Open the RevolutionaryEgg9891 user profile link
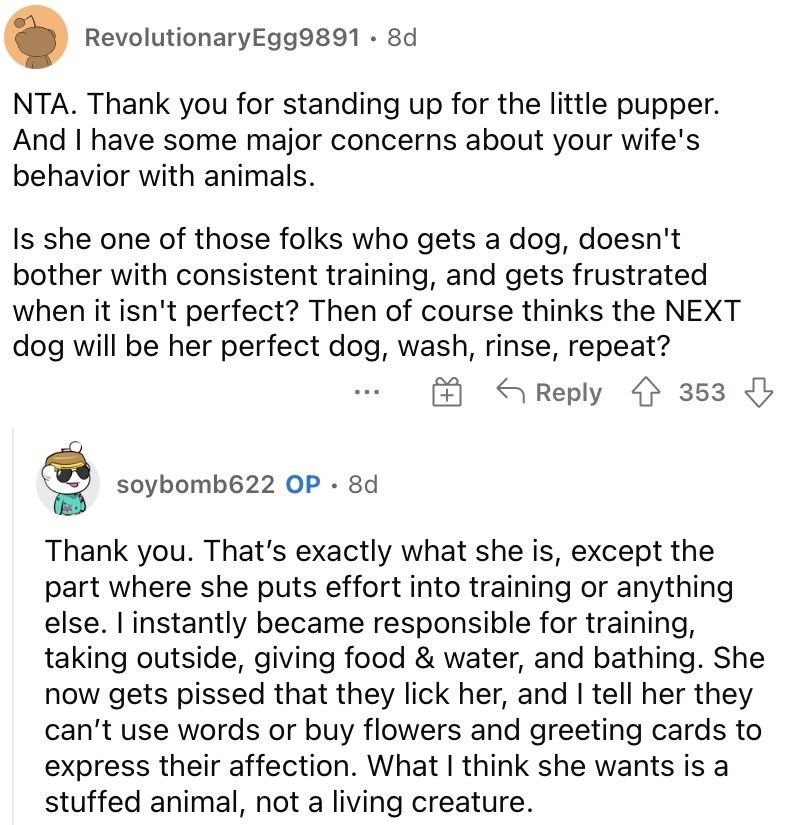The height and width of the screenshot is (825, 796). [x=222, y=38]
